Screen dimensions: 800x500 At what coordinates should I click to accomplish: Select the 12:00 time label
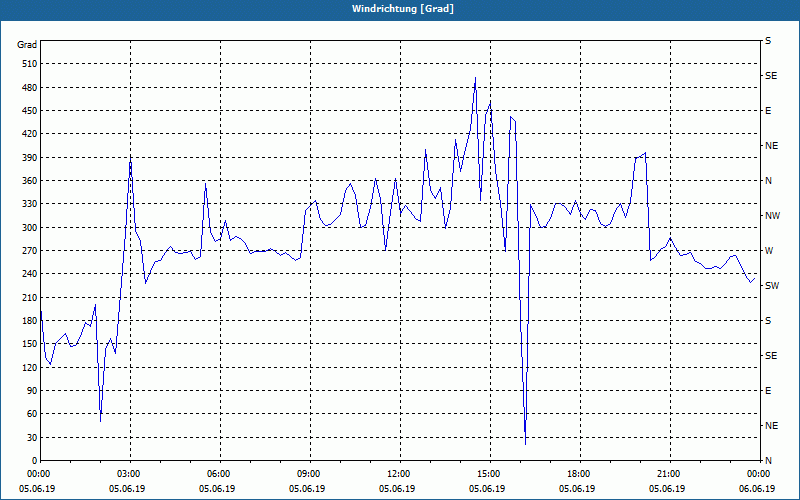click(397, 474)
